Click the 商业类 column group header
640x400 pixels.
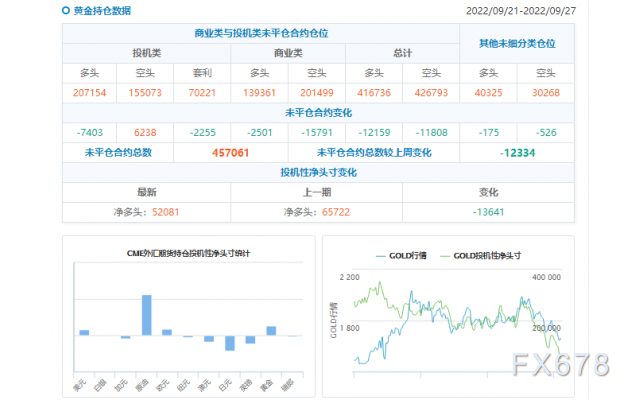[x=288, y=53]
